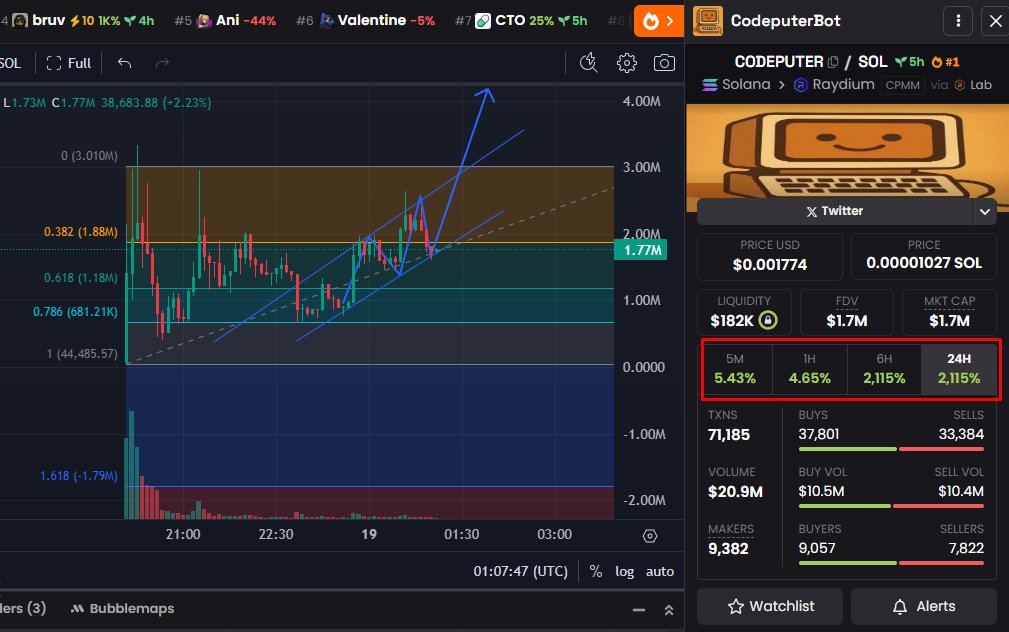Click the SELLS 33,384 value
1009x632 pixels.
961,434
